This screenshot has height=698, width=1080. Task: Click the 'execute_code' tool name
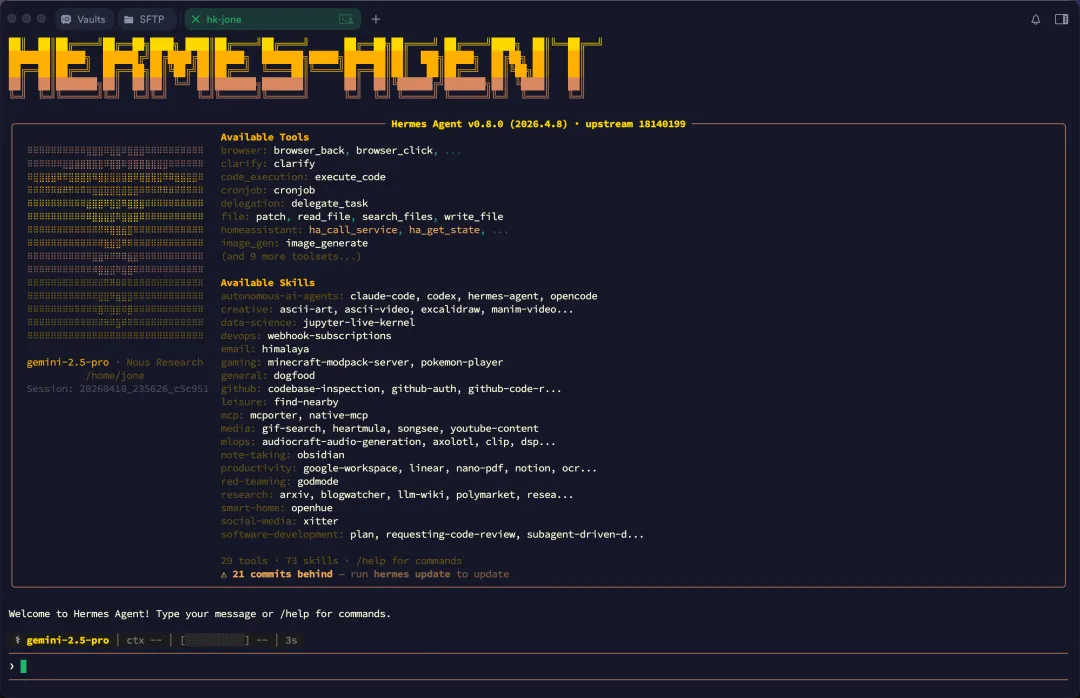click(350, 177)
